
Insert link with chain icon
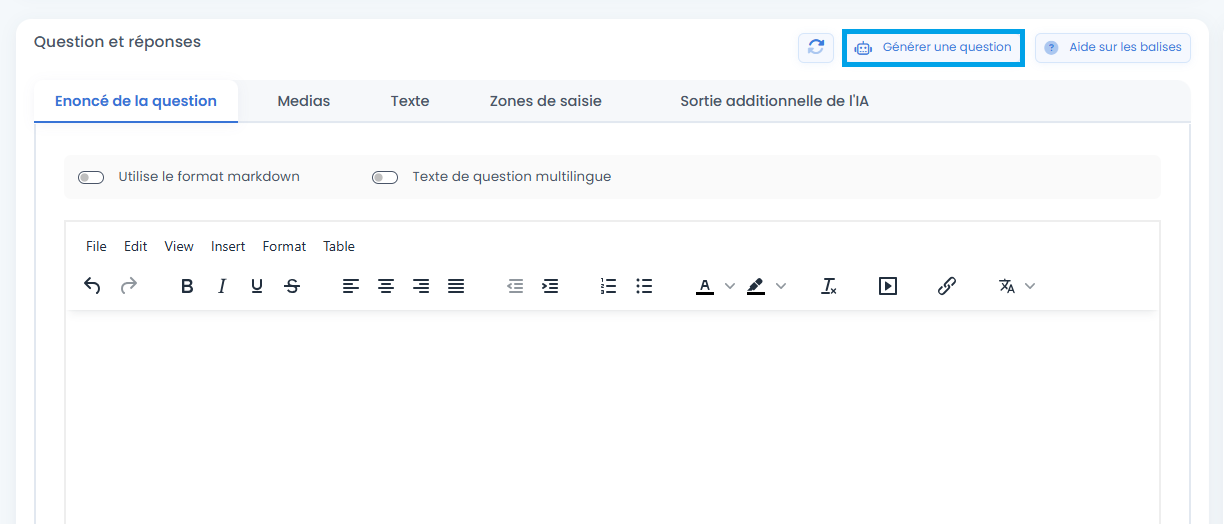[947, 286]
